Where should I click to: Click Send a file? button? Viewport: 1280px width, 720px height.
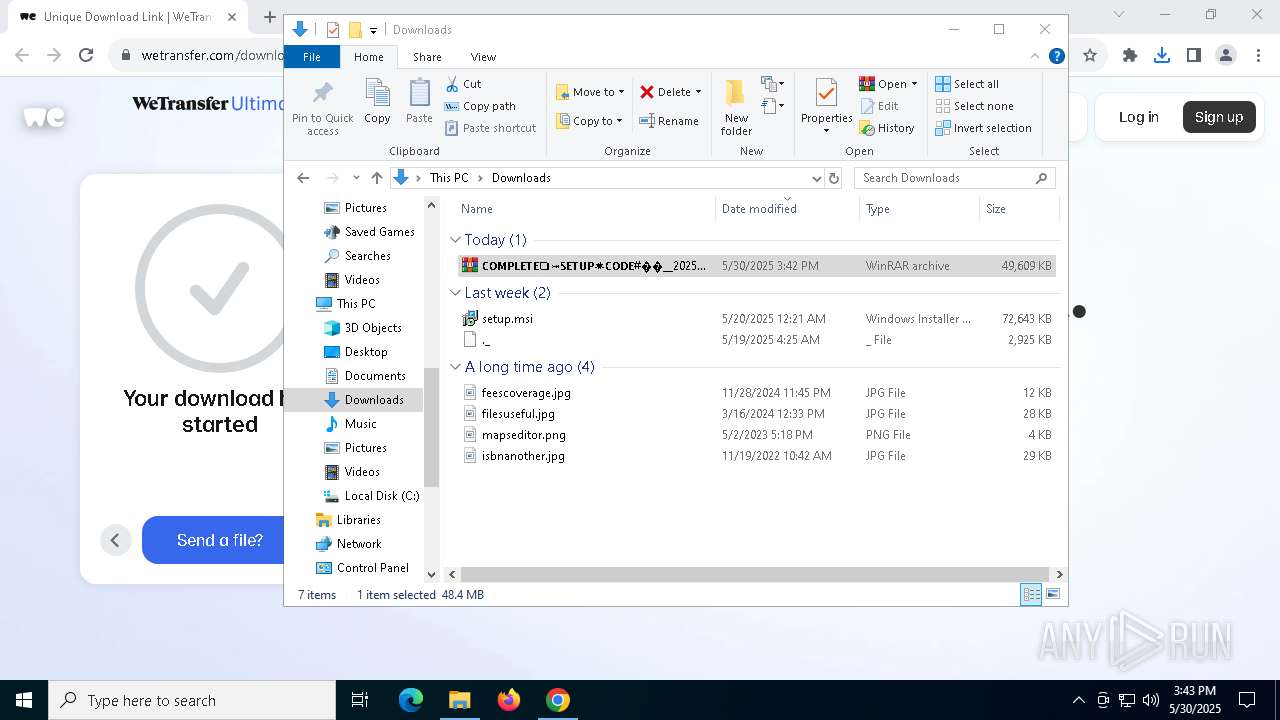click(214, 540)
